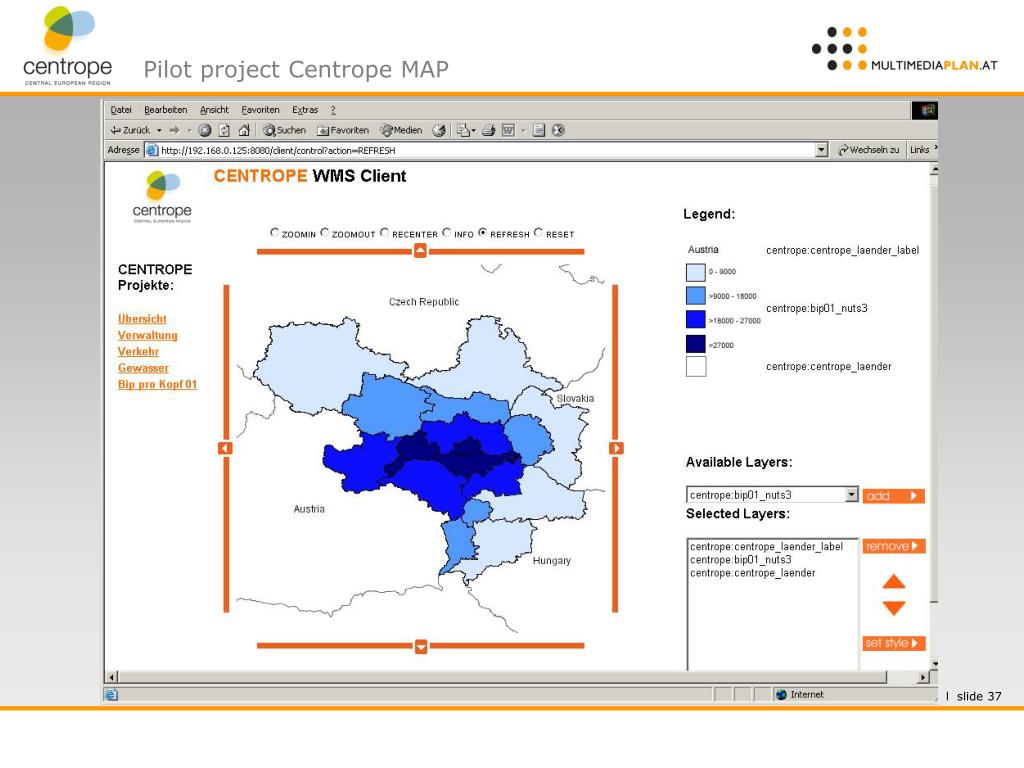Pan the map east with the right arrow
The image size is (1024, 768).
(x=616, y=448)
